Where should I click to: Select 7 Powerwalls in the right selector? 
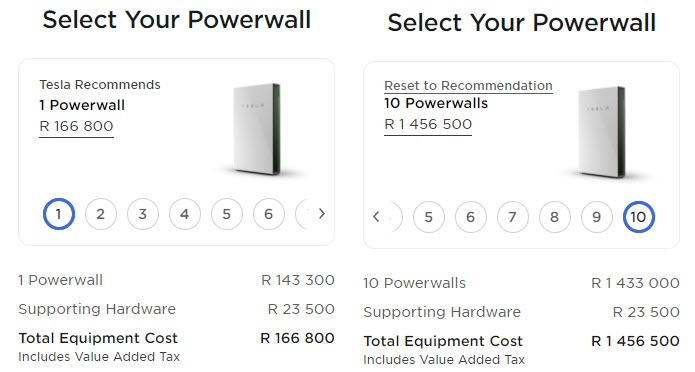[512, 217]
